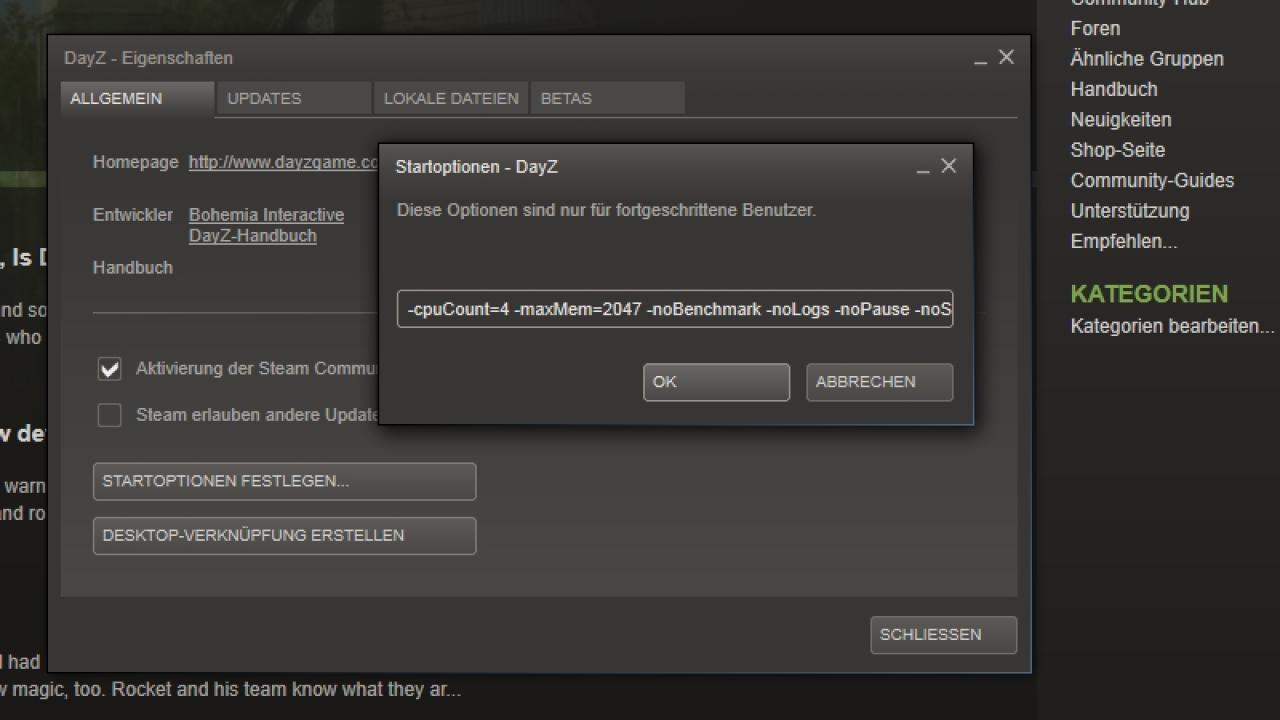Open Neuigkeiten in the sidebar

pos(1121,120)
